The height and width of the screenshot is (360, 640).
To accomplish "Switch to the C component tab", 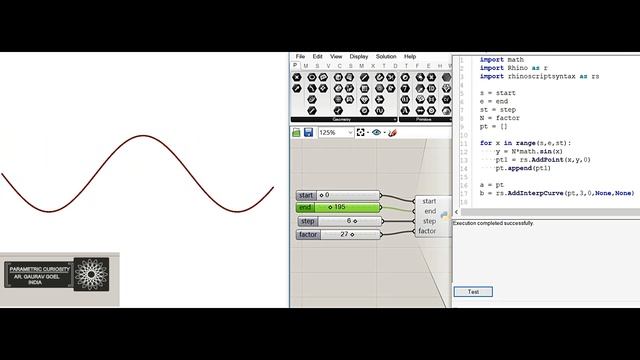I will [x=339, y=66].
